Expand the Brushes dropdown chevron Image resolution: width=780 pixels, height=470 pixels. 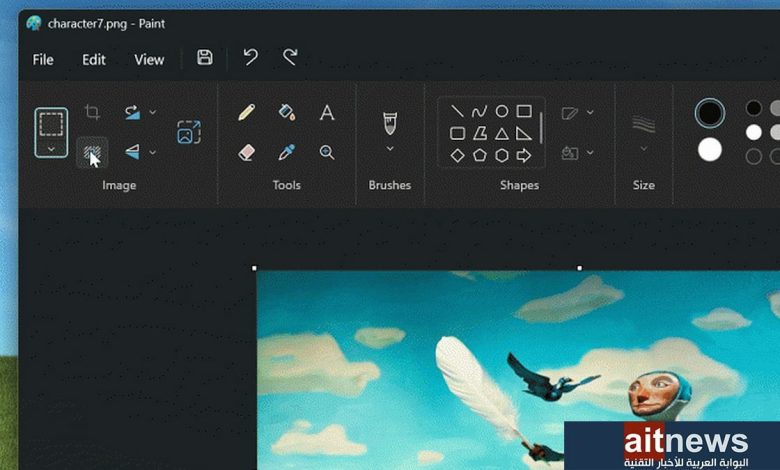coord(390,148)
